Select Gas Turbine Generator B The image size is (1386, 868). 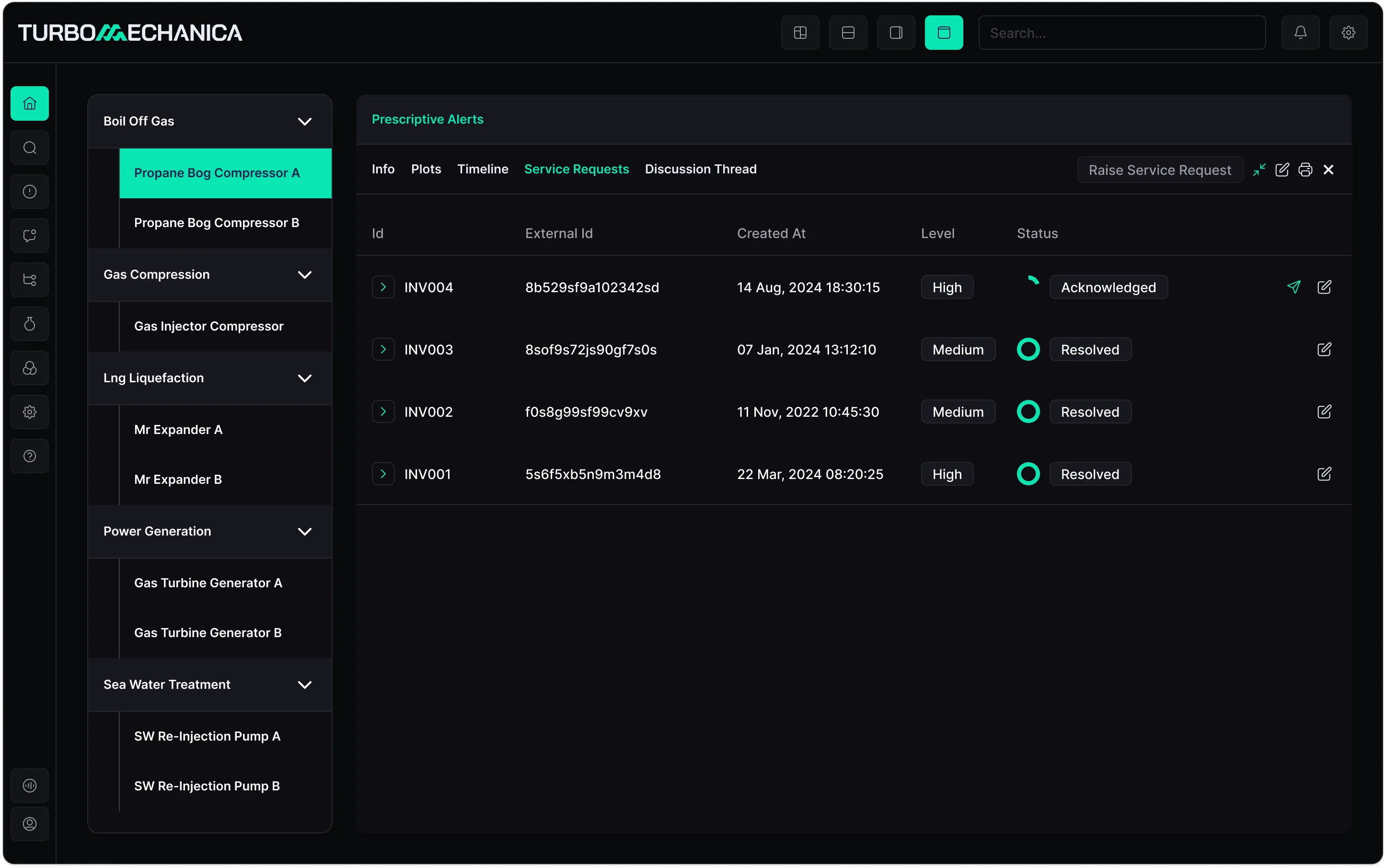click(x=225, y=633)
